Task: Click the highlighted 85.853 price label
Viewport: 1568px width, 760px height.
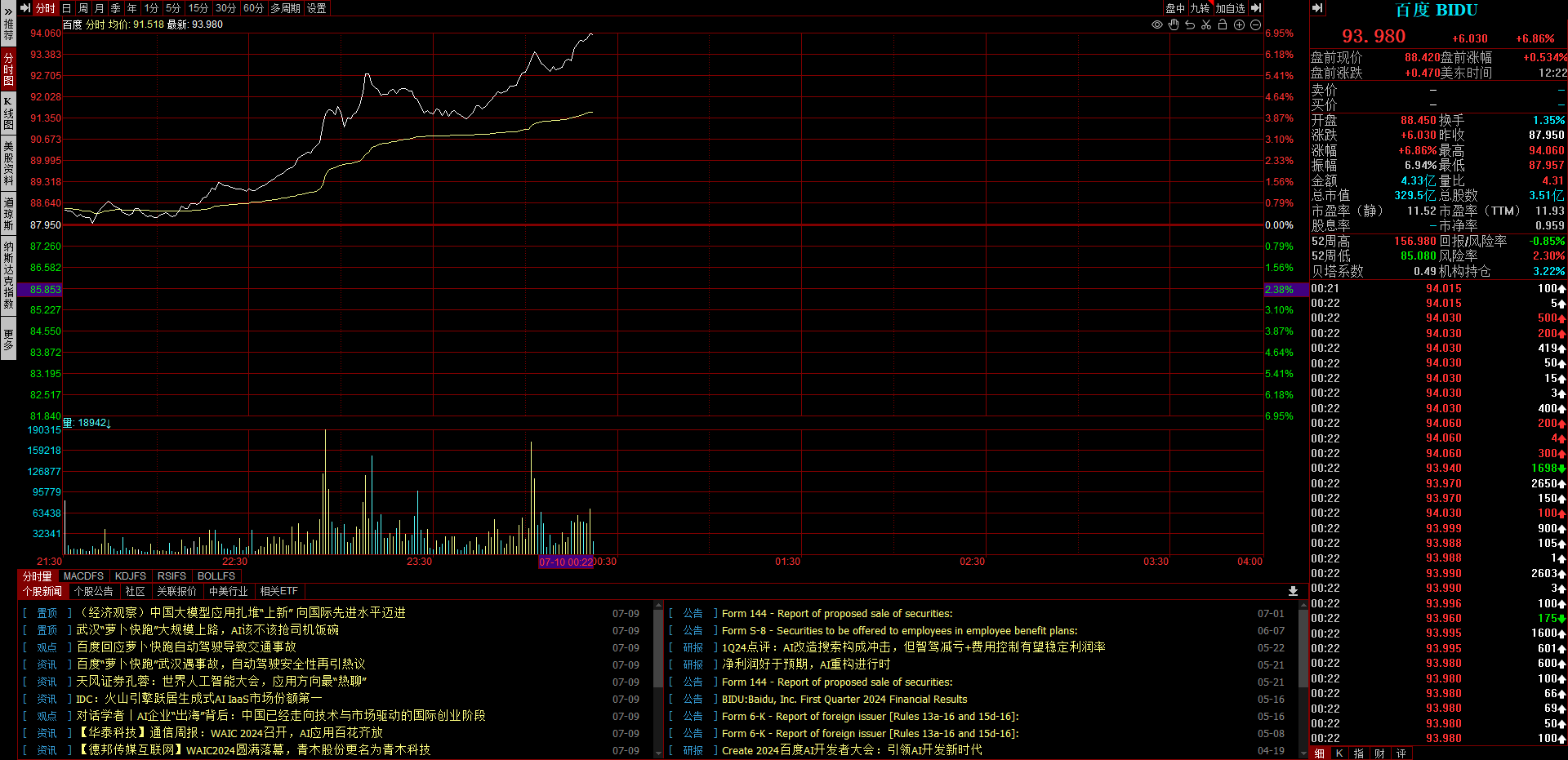Action: 39,290
